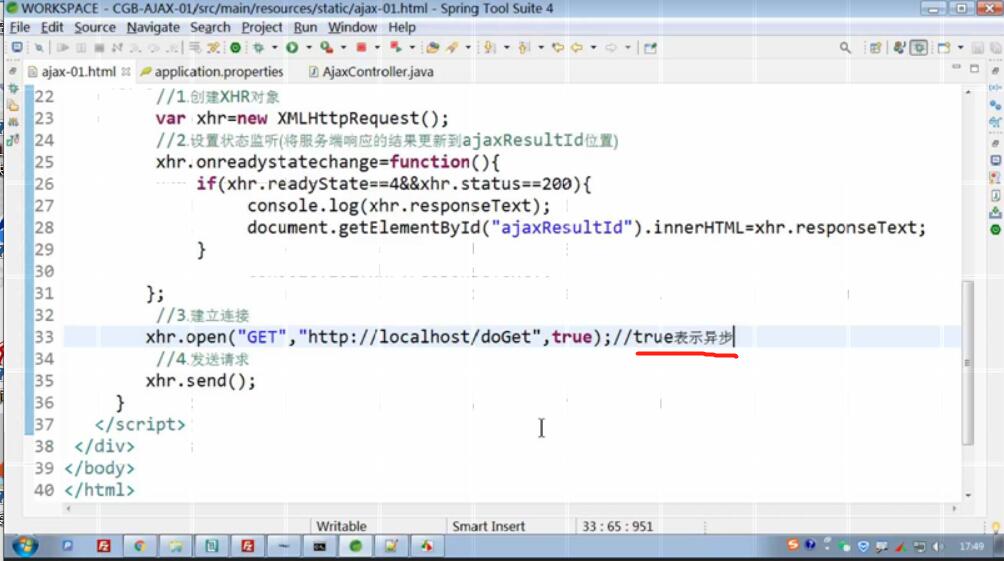Maximize the editor area

(974, 68)
